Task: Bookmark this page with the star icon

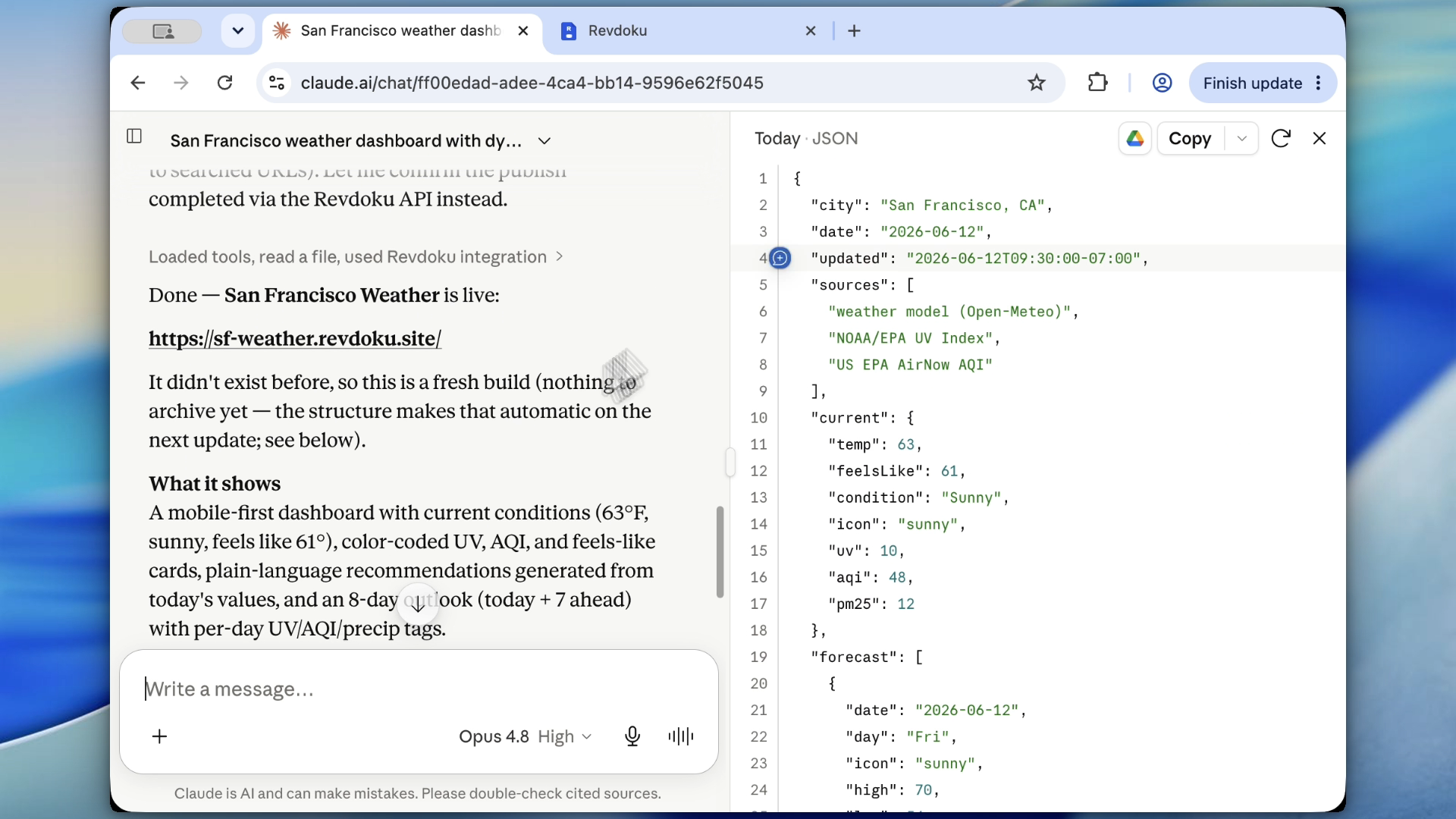Action: pos(1037,83)
